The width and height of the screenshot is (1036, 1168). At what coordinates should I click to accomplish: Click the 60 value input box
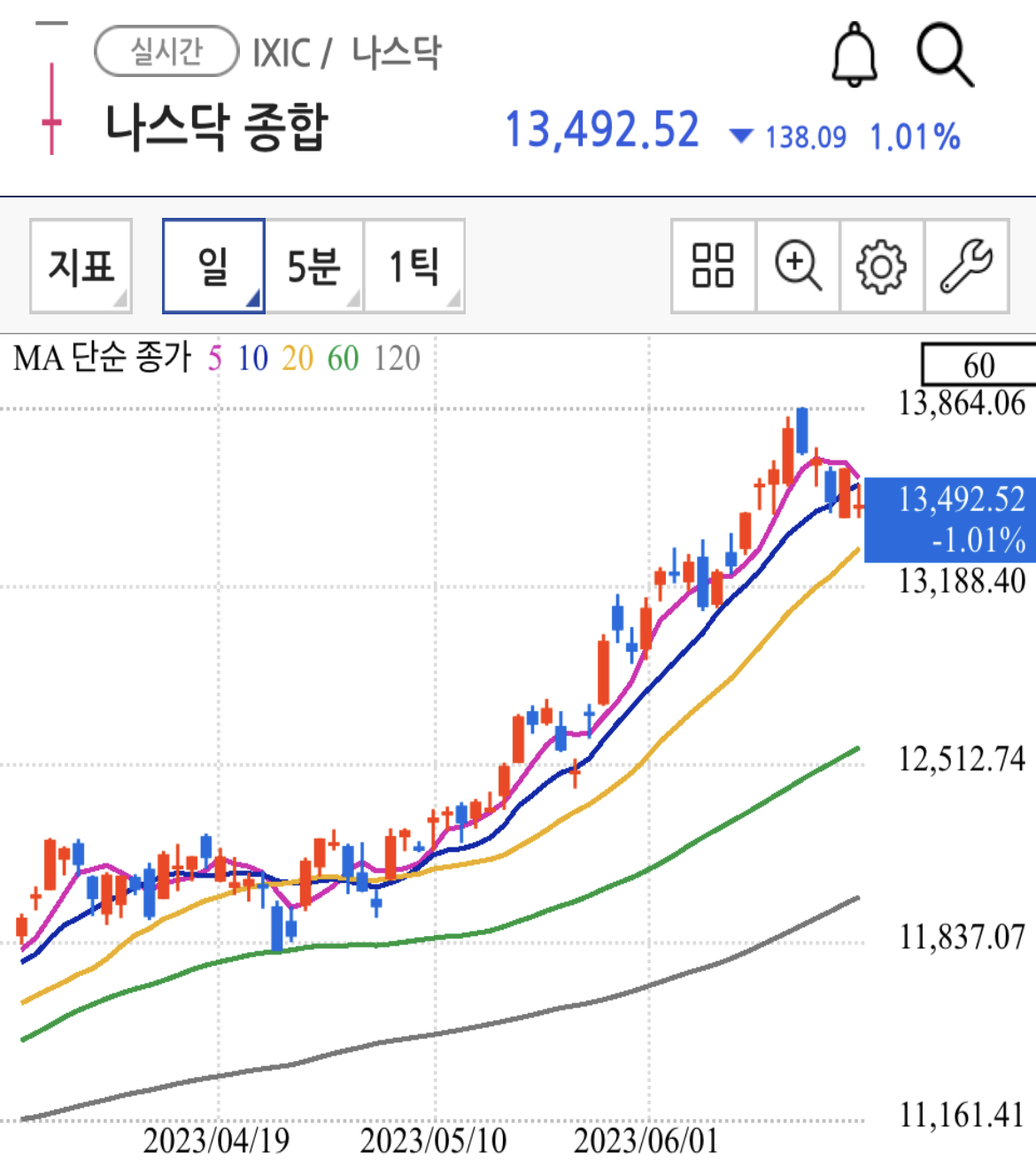coord(978,364)
